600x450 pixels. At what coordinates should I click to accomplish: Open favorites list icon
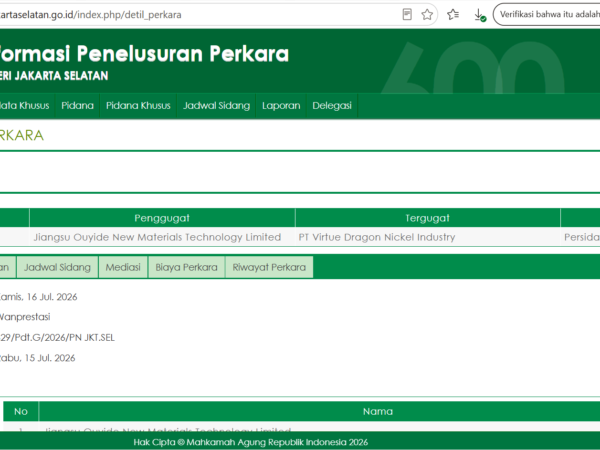[x=453, y=15]
